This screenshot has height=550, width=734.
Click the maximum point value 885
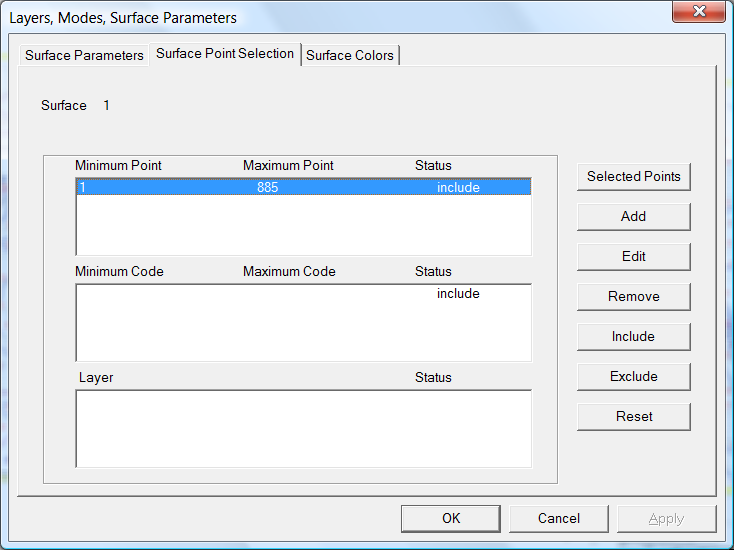(267, 187)
